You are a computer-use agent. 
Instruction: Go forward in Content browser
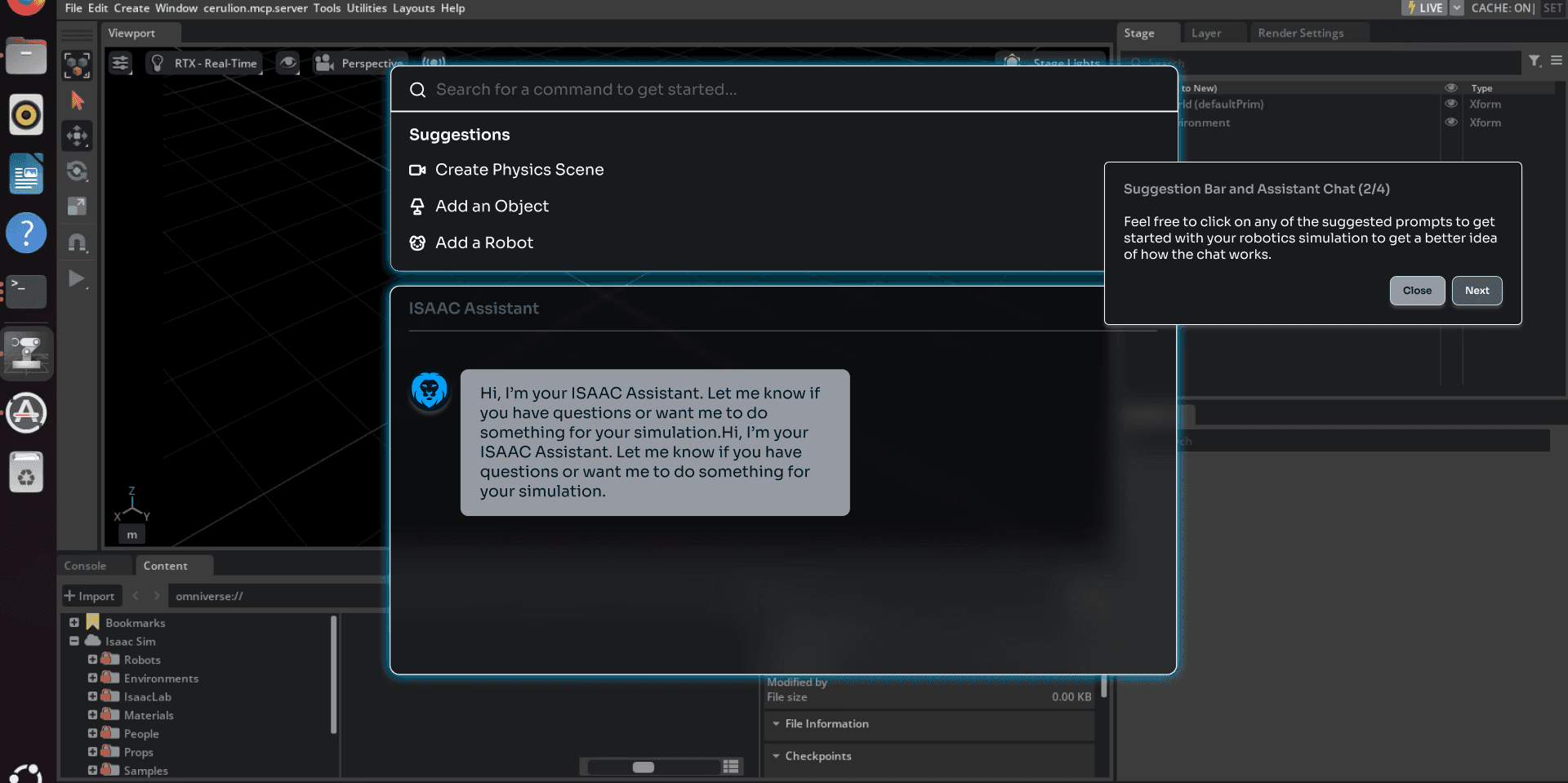coord(157,596)
